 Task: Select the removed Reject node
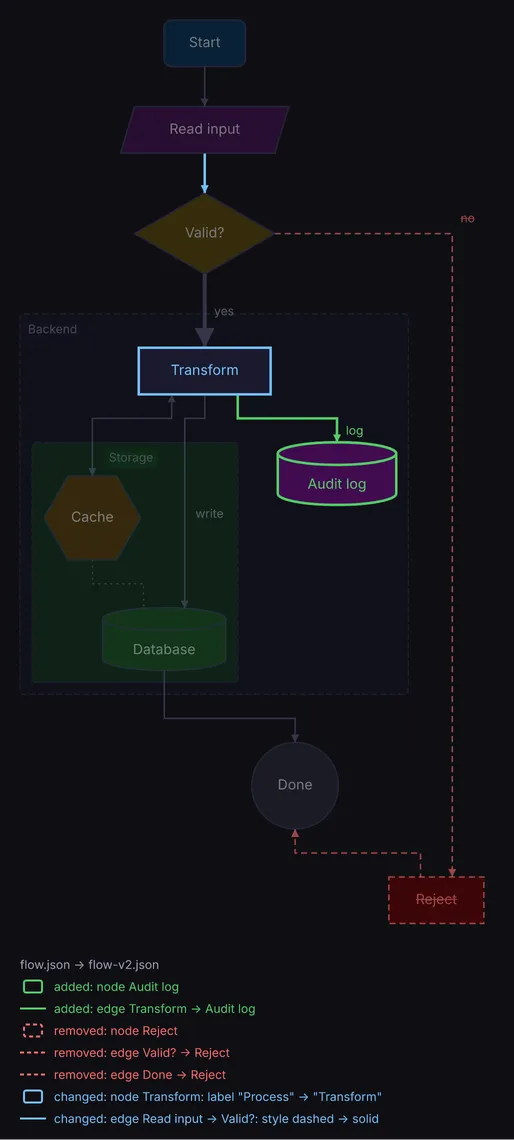[436, 900]
